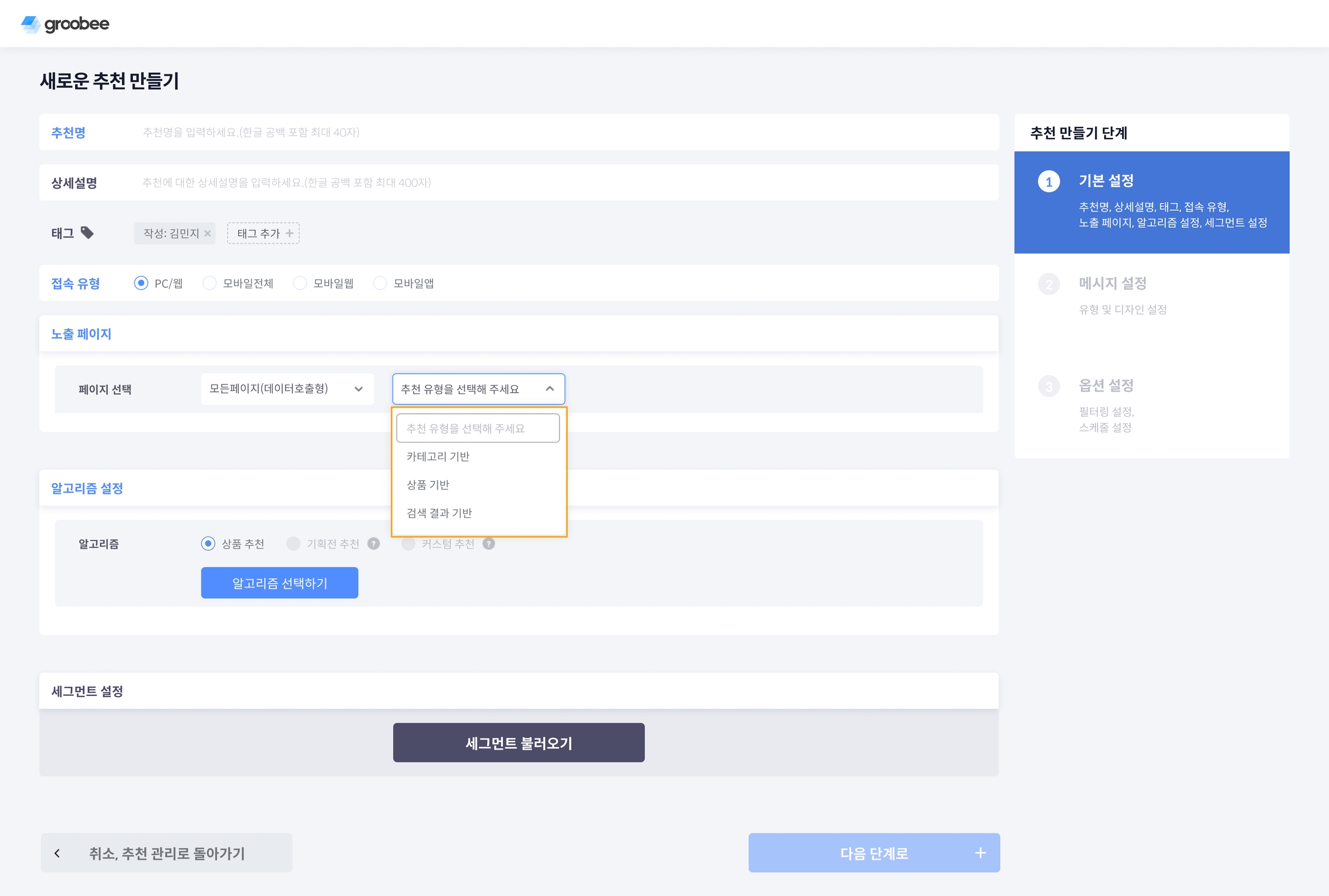The height and width of the screenshot is (896, 1329).
Task: Click the plus icon on 다음 단계로
Action: (980, 853)
